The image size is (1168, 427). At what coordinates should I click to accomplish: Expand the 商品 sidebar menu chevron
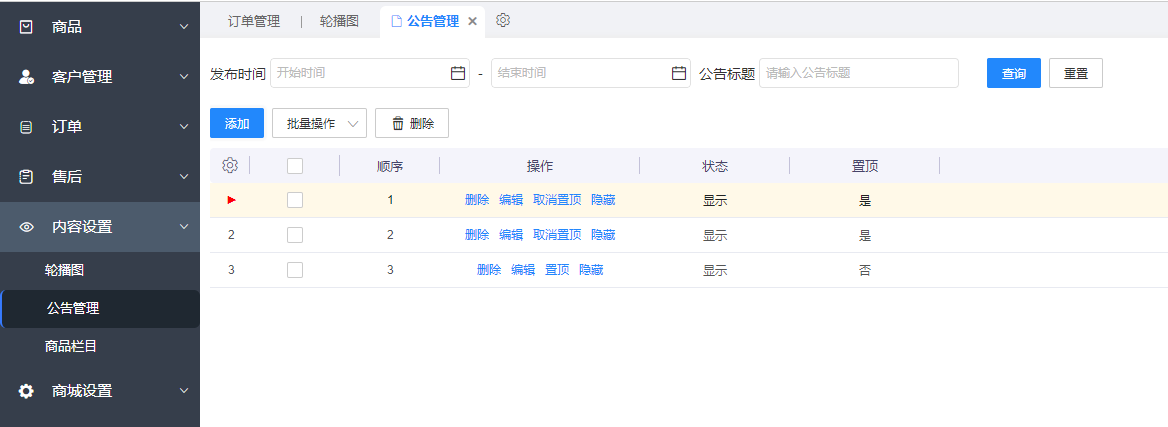point(184,27)
